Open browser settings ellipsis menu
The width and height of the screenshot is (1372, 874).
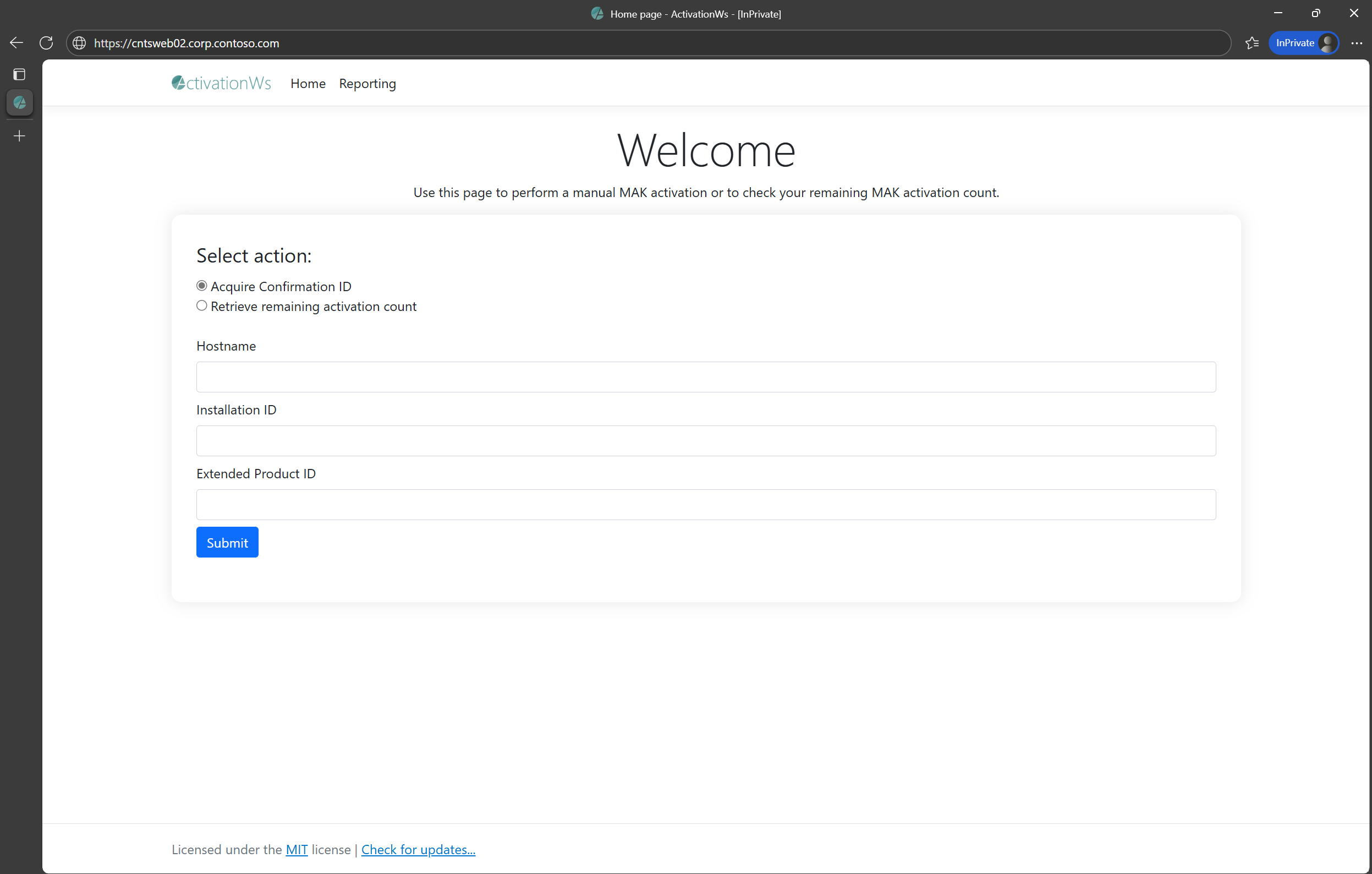point(1357,43)
